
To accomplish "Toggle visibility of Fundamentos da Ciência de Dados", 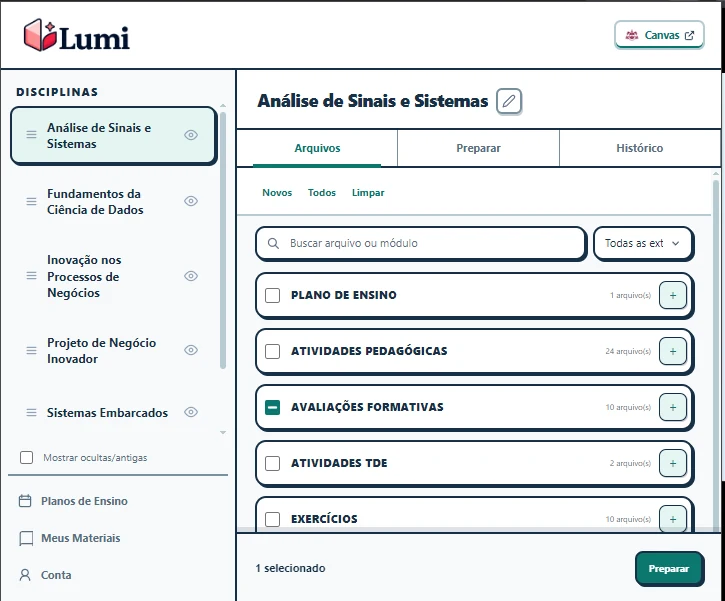I will tap(191, 201).
